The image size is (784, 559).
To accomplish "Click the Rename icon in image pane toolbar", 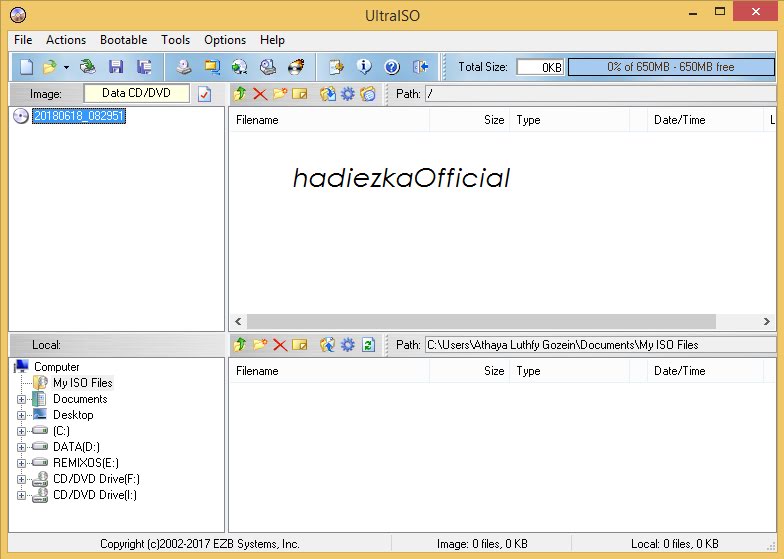I will [300, 94].
